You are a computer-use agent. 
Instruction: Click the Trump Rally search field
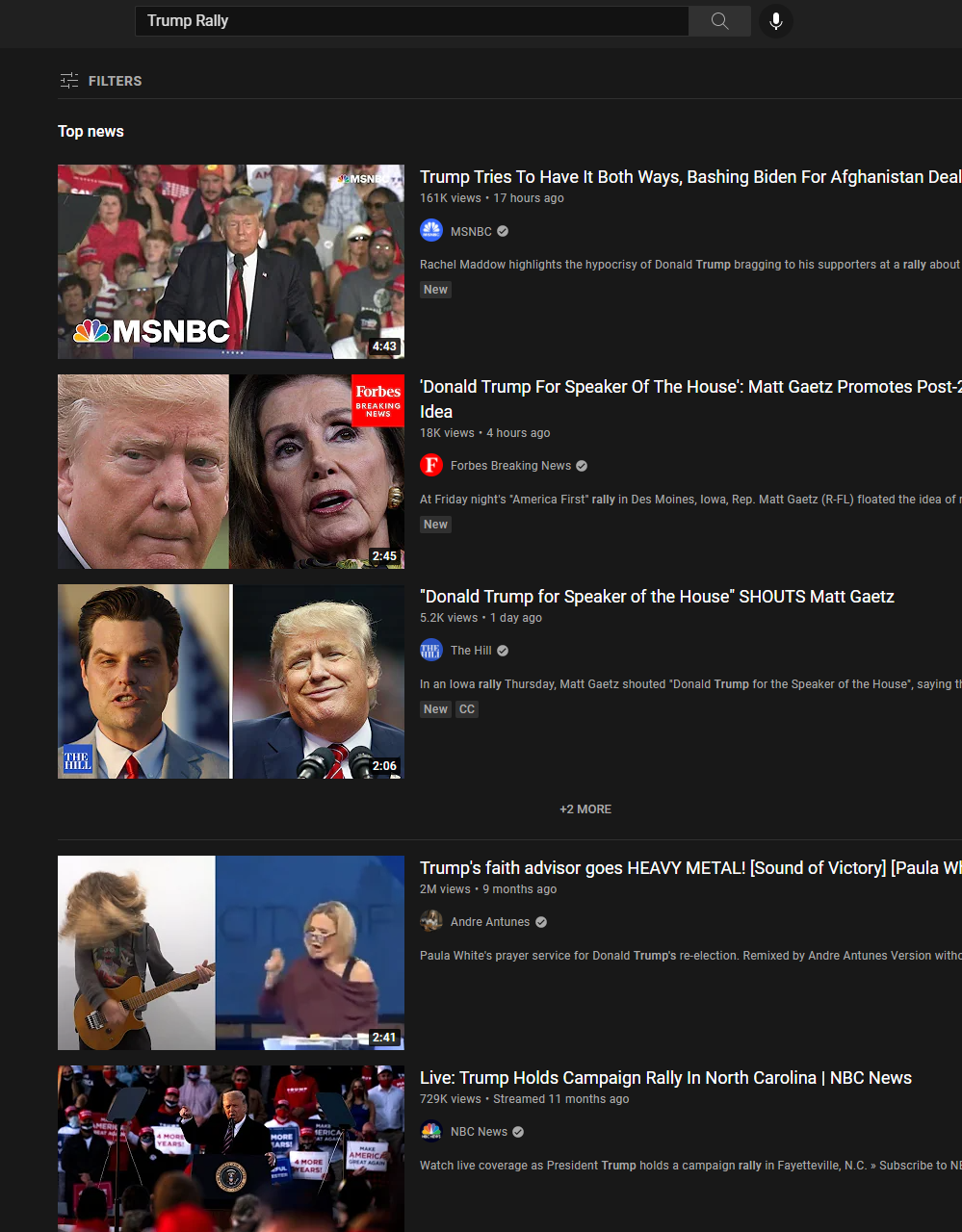pos(412,21)
